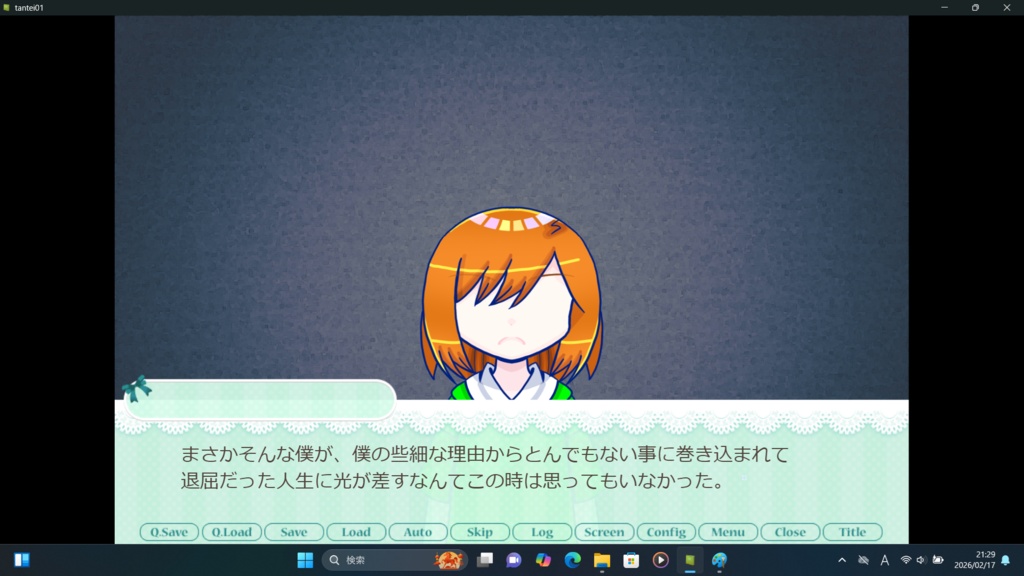Mute system volume from the tray
This screenshot has height=576, width=1024.
(920, 558)
